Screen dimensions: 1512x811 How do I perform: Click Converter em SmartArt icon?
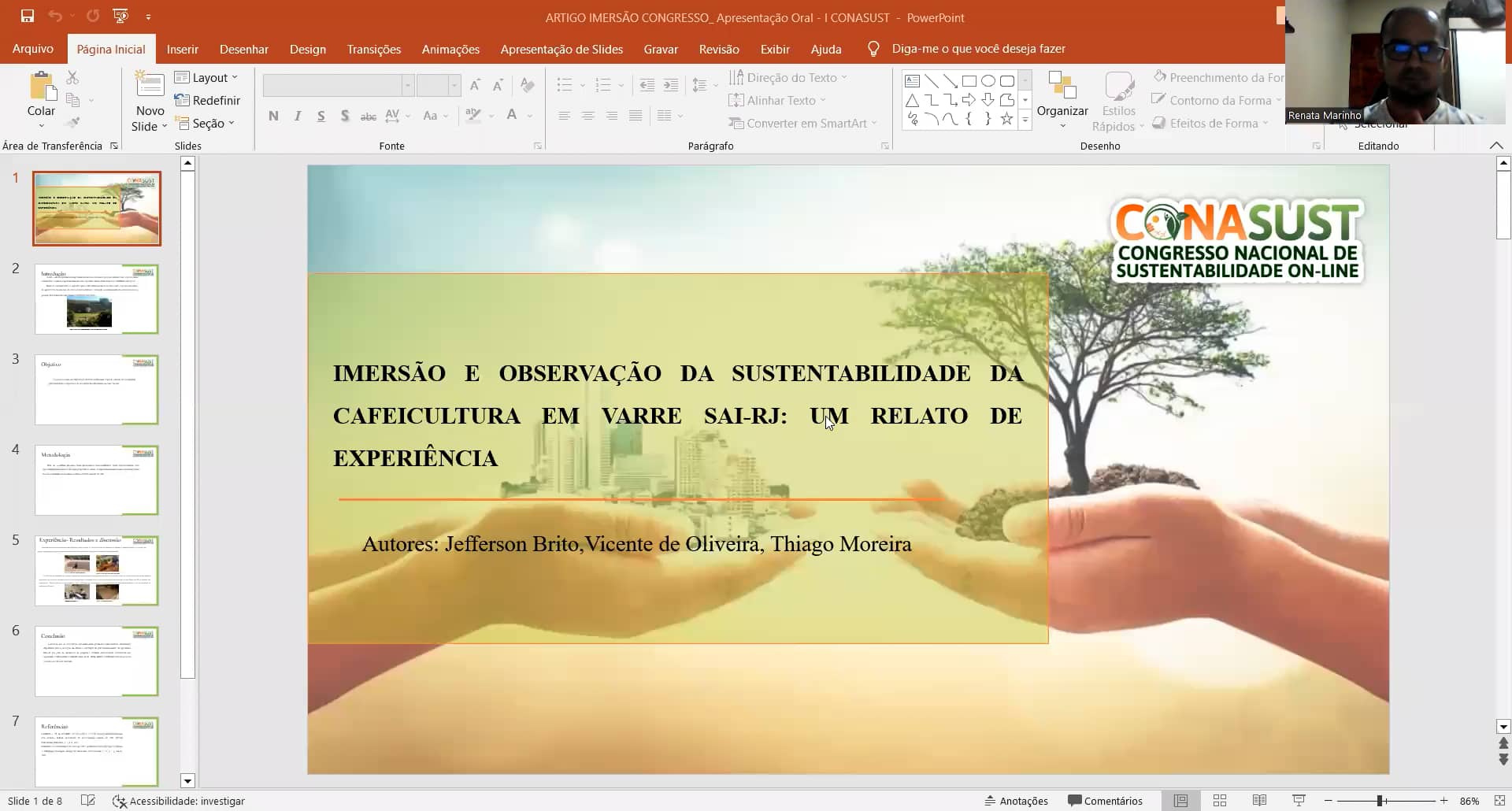(802, 123)
